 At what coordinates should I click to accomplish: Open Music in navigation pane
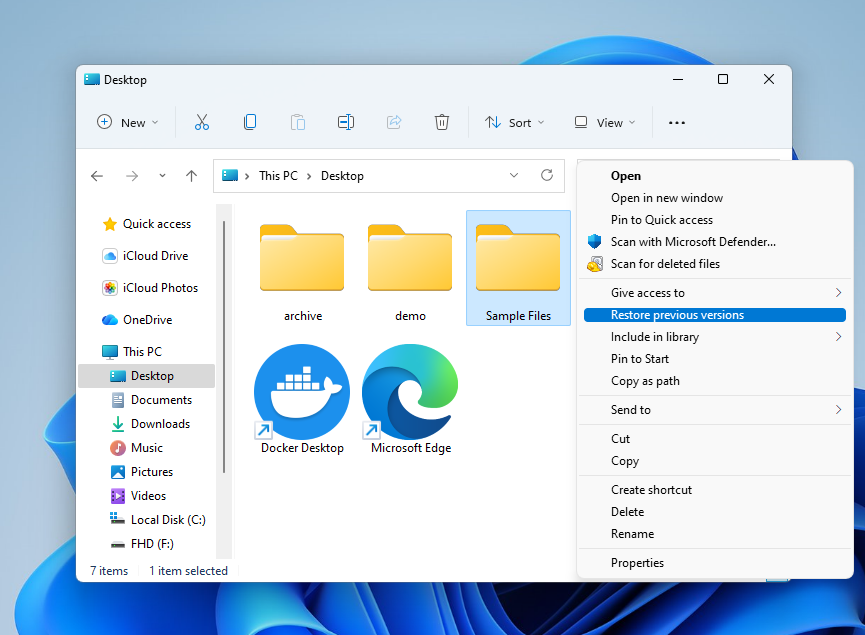pos(137,448)
